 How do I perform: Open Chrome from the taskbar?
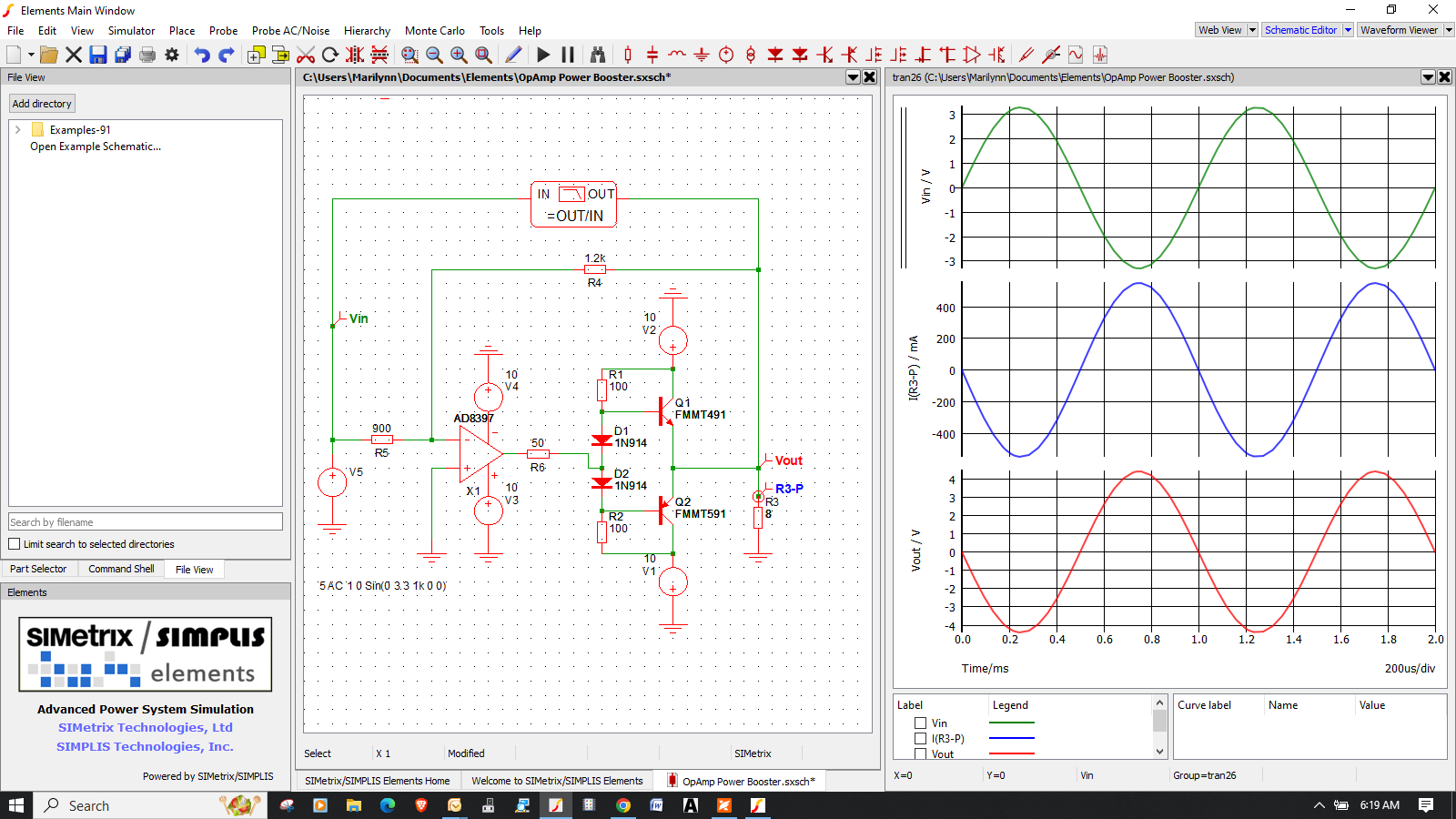point(623,805)
